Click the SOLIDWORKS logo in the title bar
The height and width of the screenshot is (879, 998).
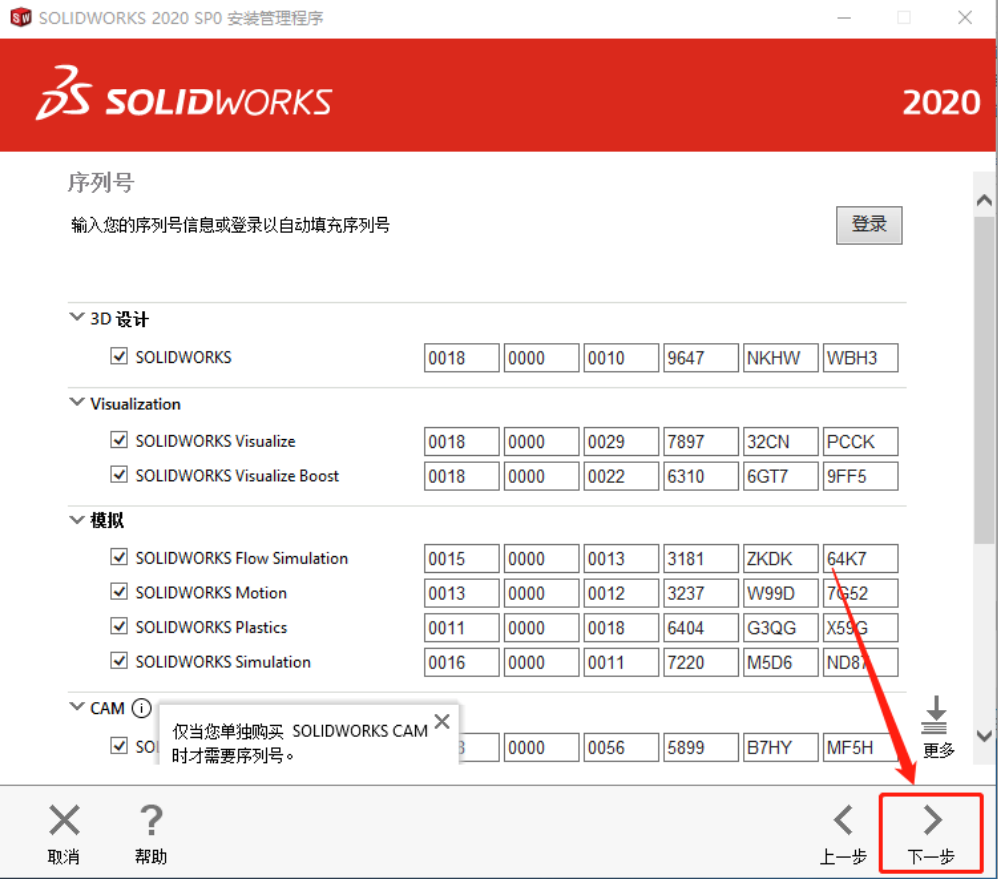pos(20,19)
